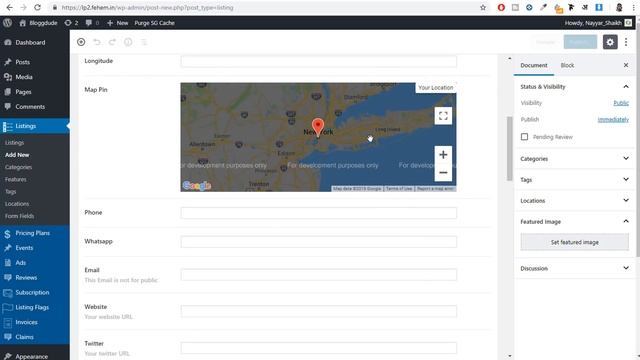640x360 pixels.
Task: Expand the Locations panel
Action: [574, 200]
